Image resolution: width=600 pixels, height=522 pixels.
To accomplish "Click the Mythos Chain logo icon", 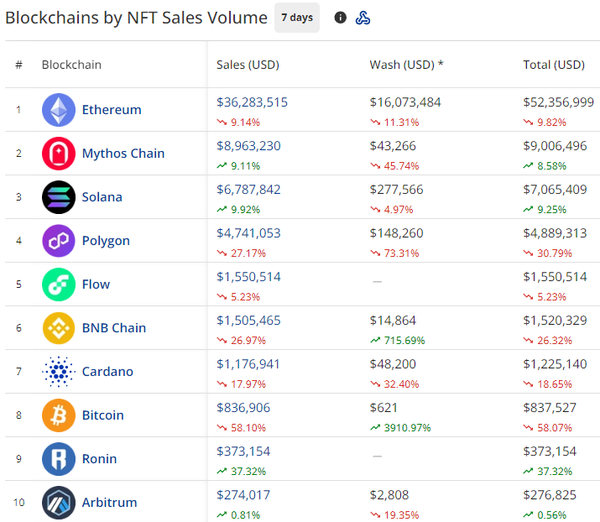I will 58,154.
